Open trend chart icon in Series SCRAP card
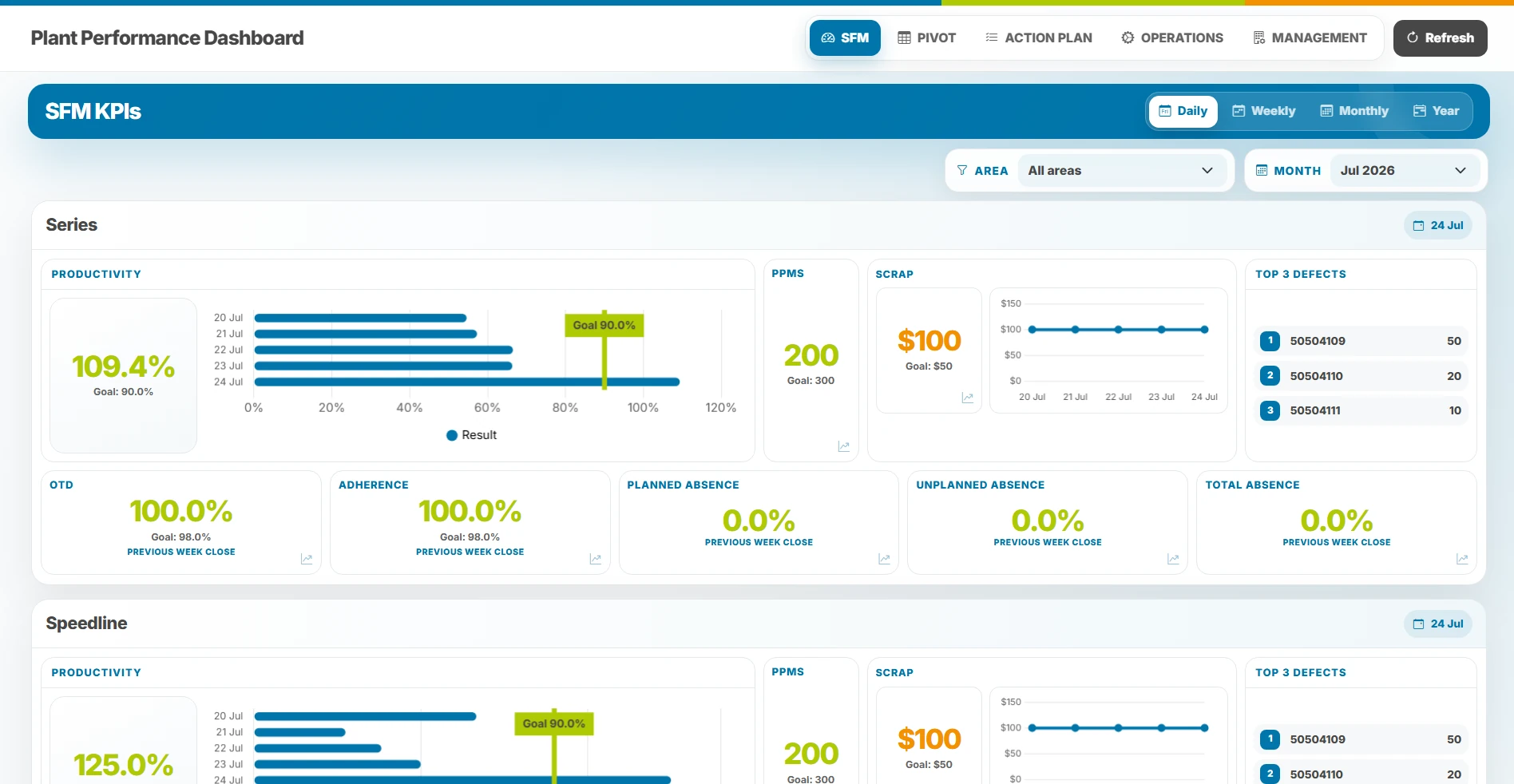Viewport: 1514px width, 784px height. click(967, 398)
